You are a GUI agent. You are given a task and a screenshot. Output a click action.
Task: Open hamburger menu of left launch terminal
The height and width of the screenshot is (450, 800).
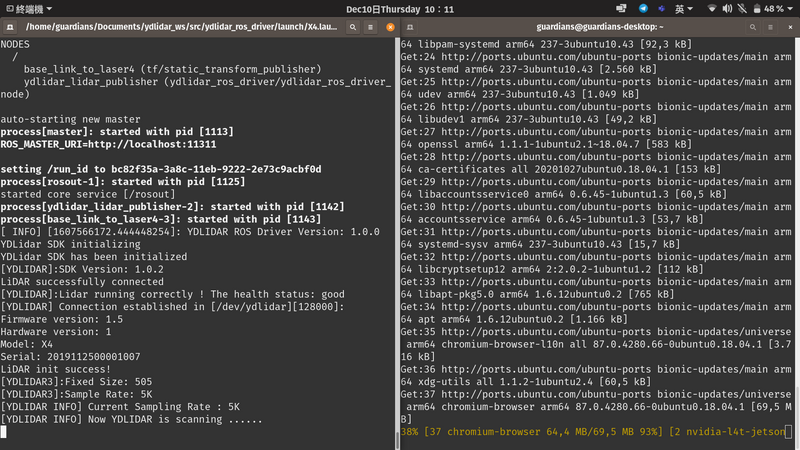pos(371,27)
